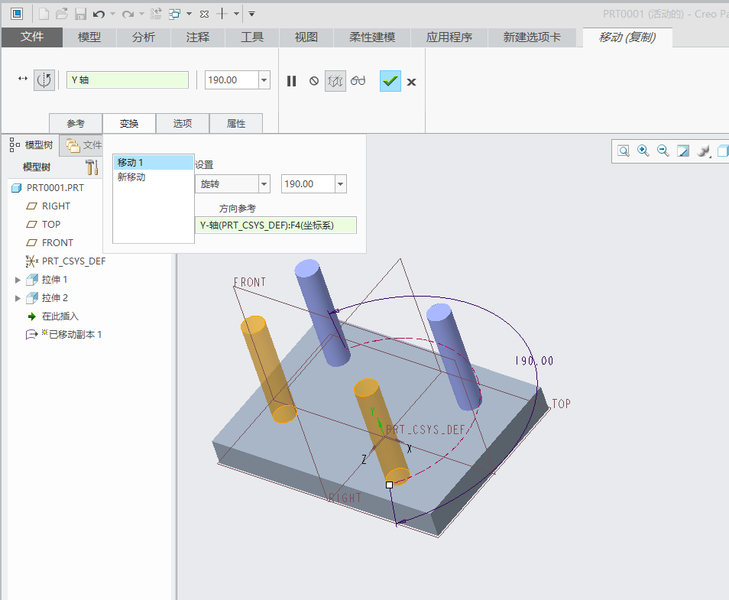The height and width of the screenshot is (600, 729).
Task: Open the display style spheres icon
Action: 703,151
